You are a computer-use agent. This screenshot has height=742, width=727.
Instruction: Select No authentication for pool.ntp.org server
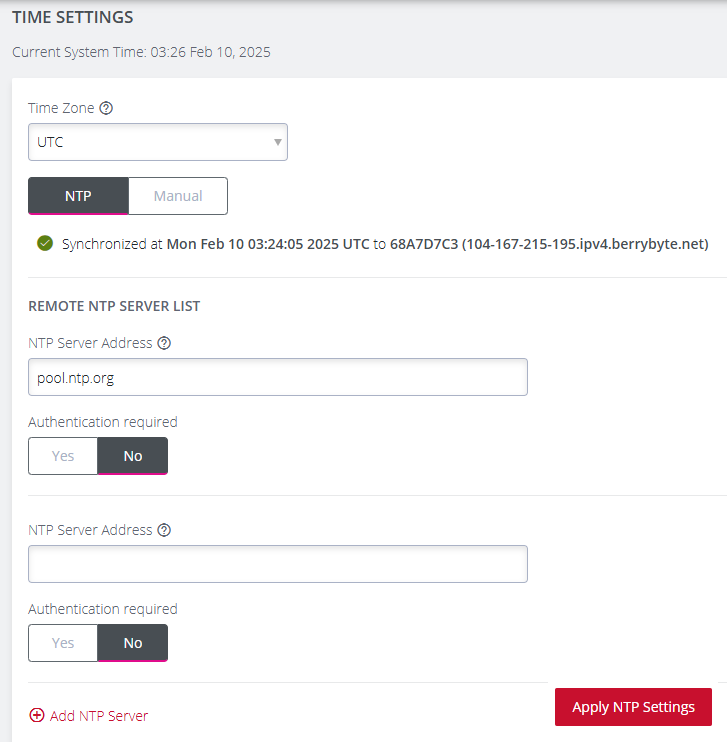coord(132,456)
